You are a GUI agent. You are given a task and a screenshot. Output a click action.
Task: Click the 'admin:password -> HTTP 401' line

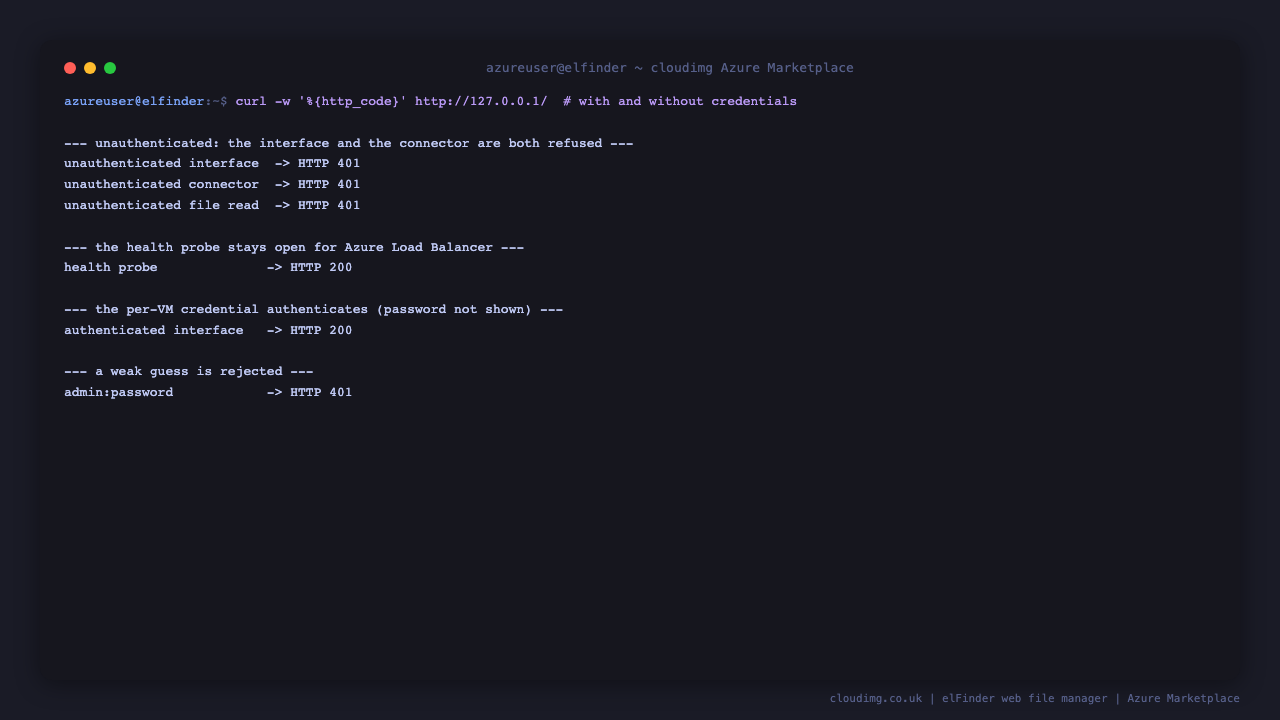click(208, 393)
